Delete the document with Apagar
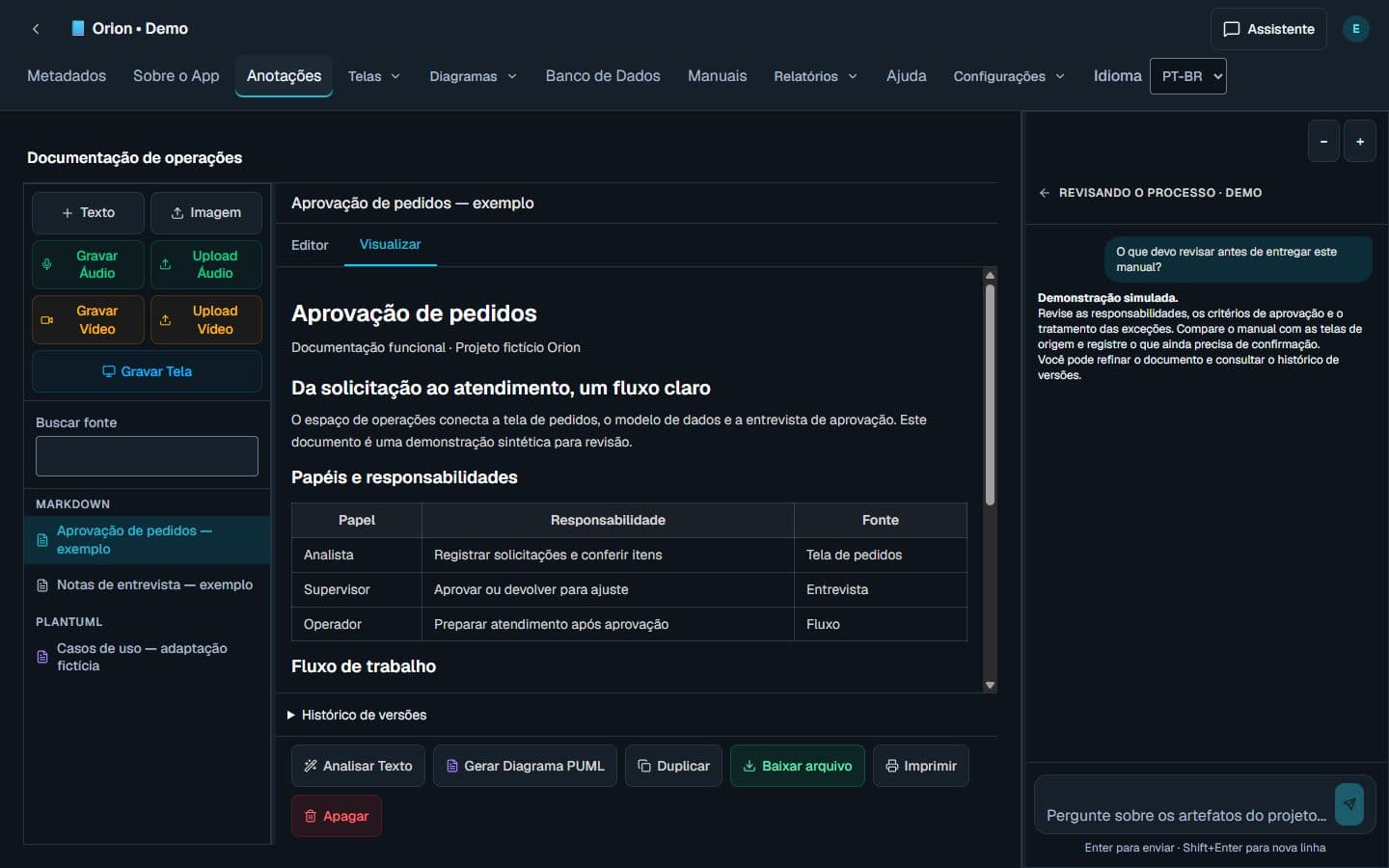The image size is (1389, 868). coord(337,816)
